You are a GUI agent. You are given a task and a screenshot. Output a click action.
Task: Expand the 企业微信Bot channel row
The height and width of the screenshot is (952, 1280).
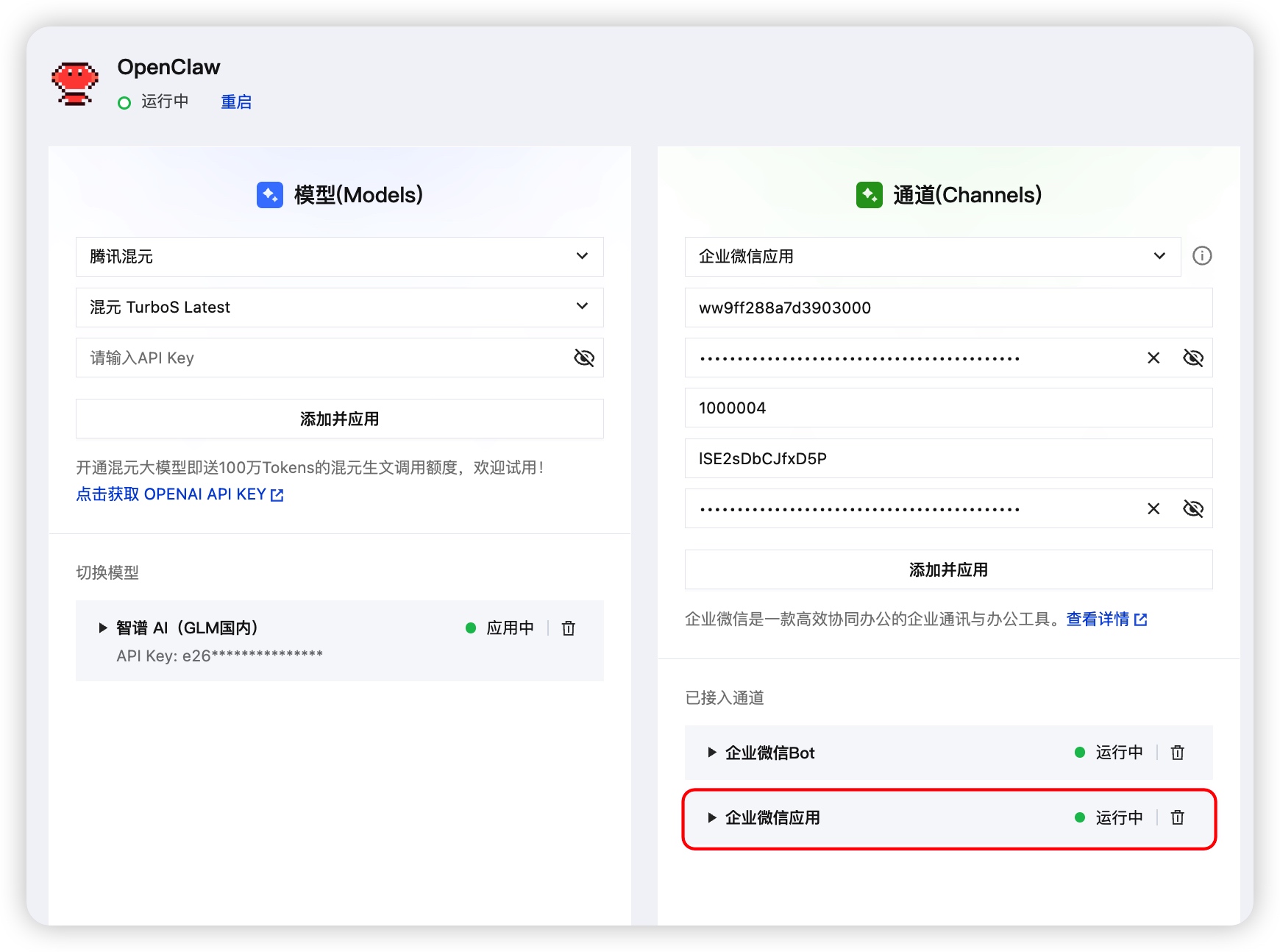(712, 753)
